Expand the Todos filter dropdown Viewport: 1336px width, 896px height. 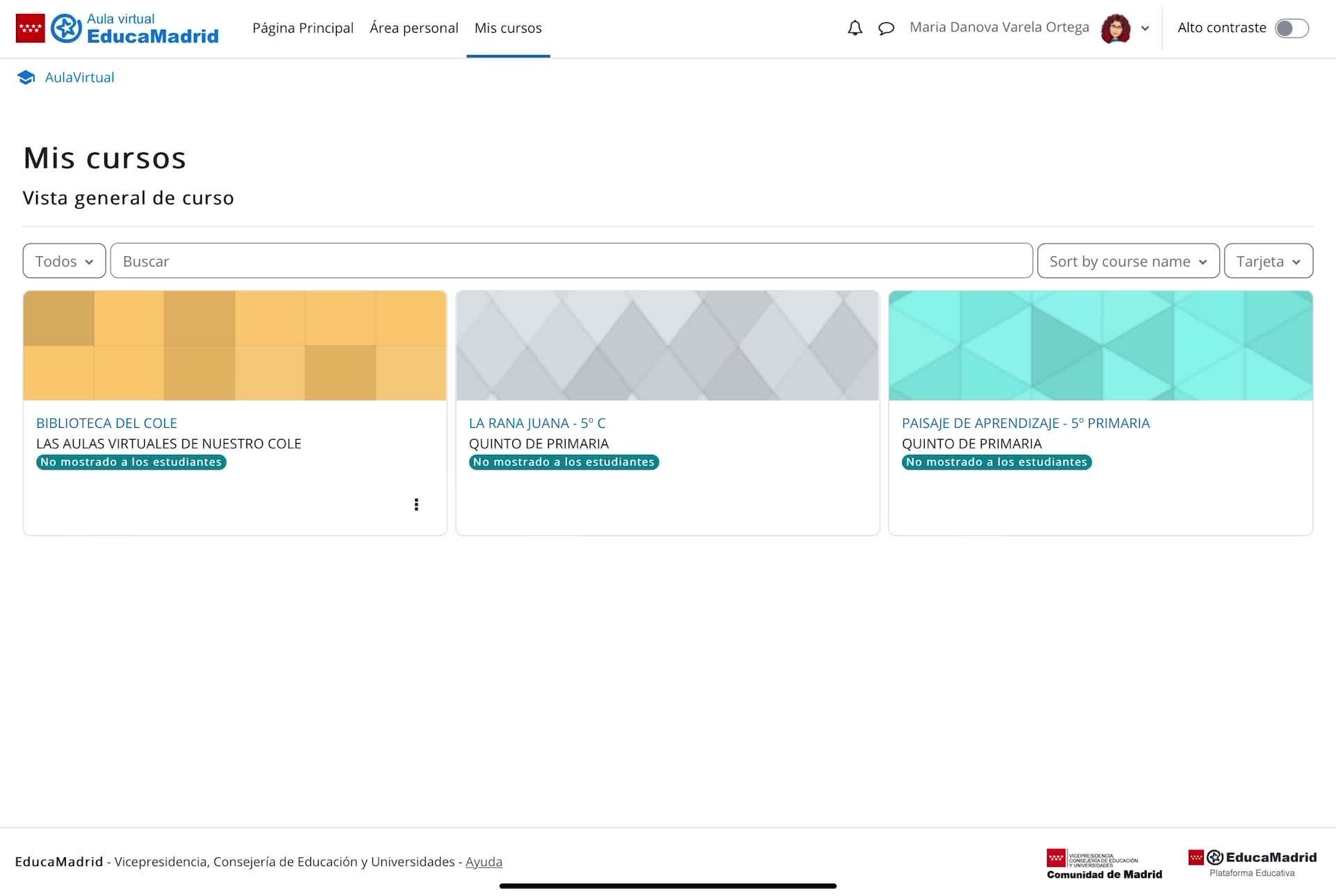[x=64, y=261]
